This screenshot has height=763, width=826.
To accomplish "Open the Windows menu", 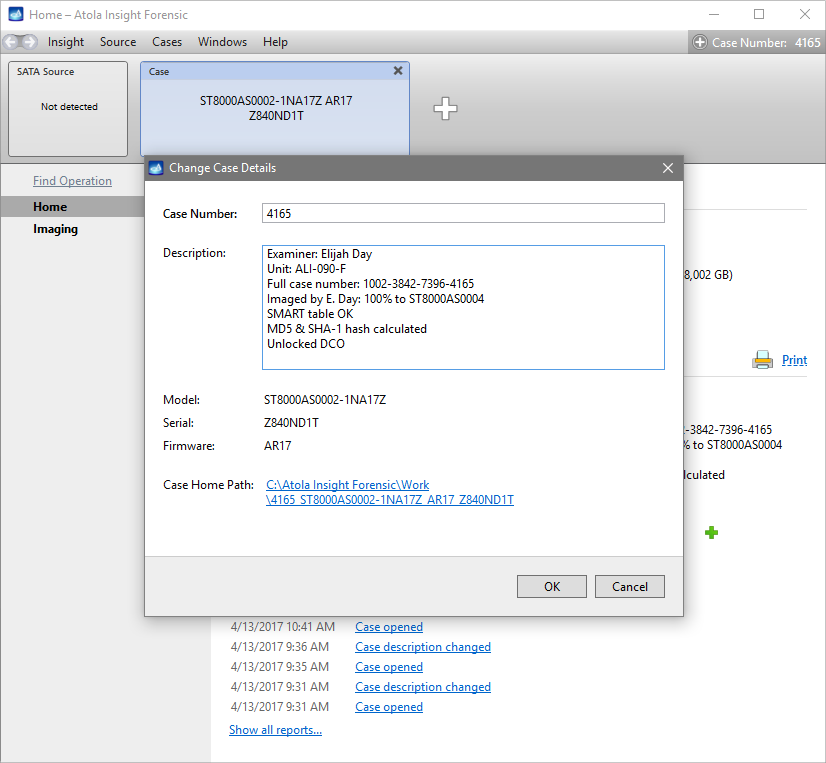I will point(222,42).
